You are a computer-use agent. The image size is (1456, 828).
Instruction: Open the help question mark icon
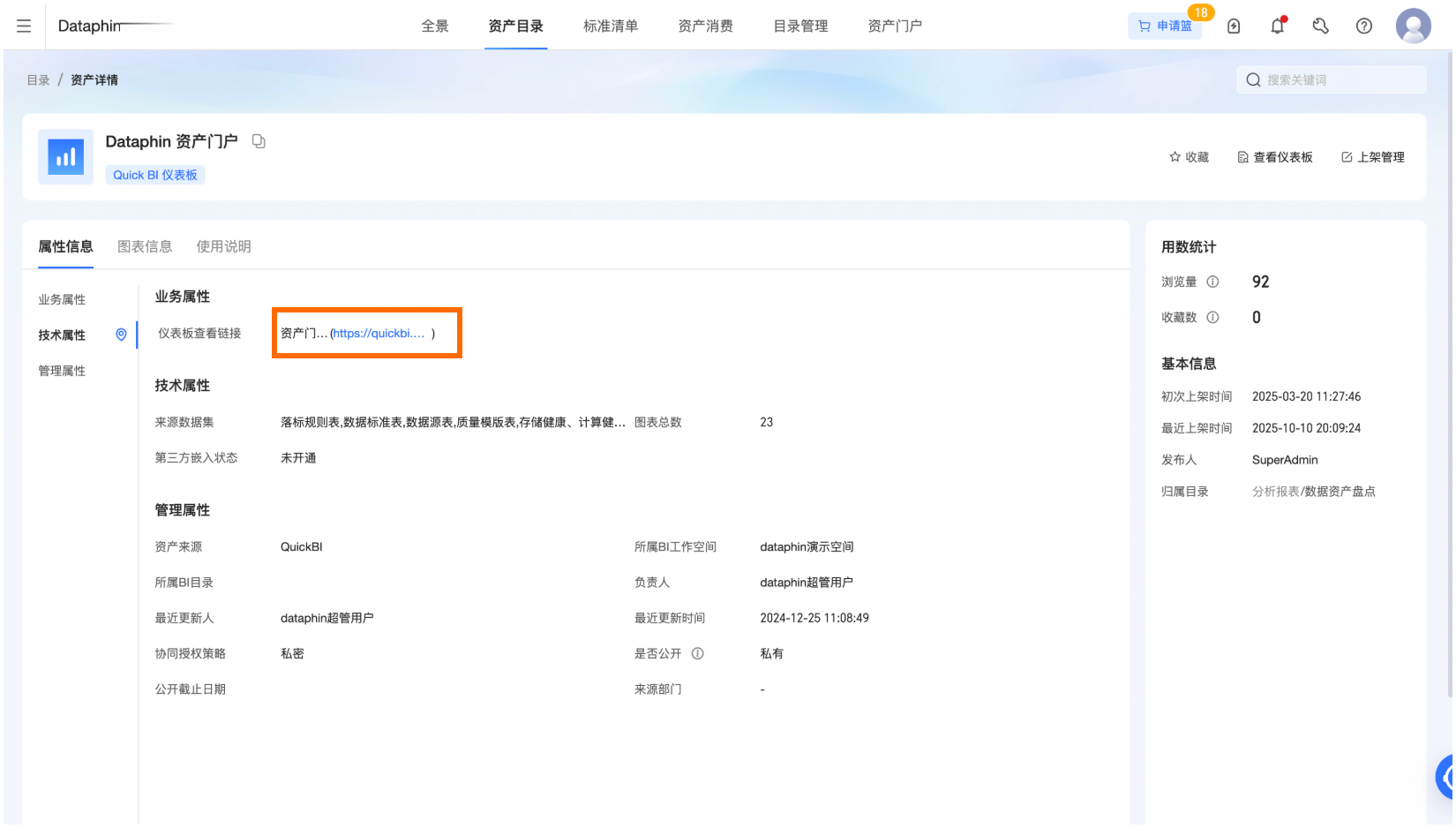pyautogui.click(x=1363, y=26)
